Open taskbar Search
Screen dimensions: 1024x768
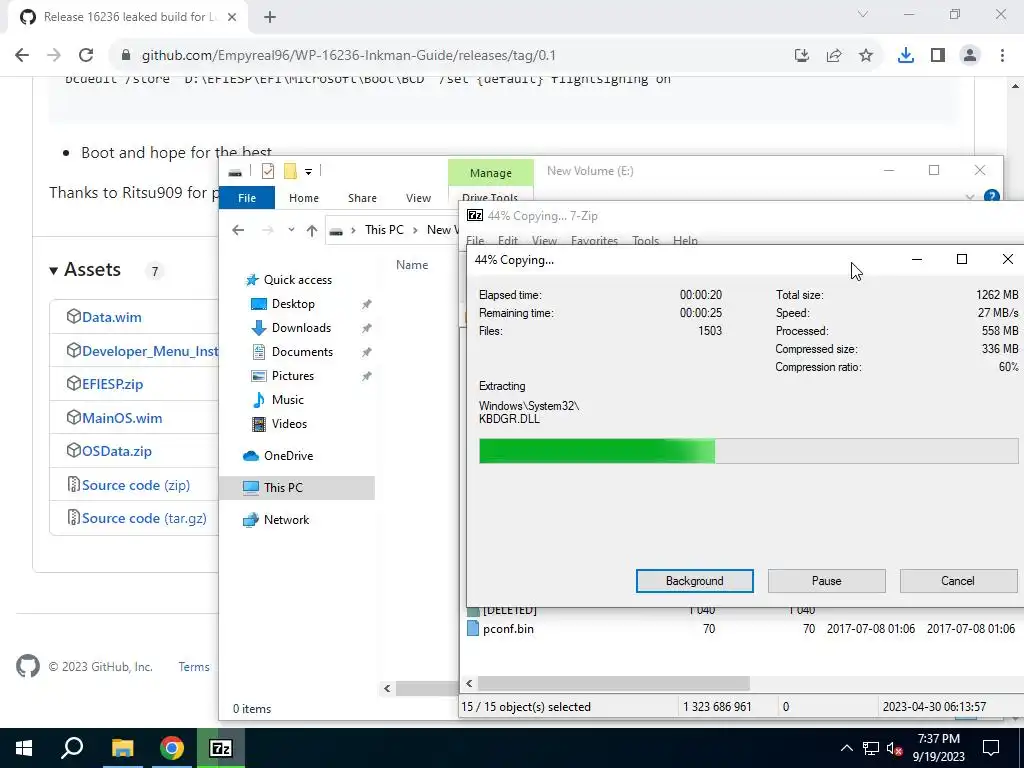pyautogui.click(x=72, y=748)
